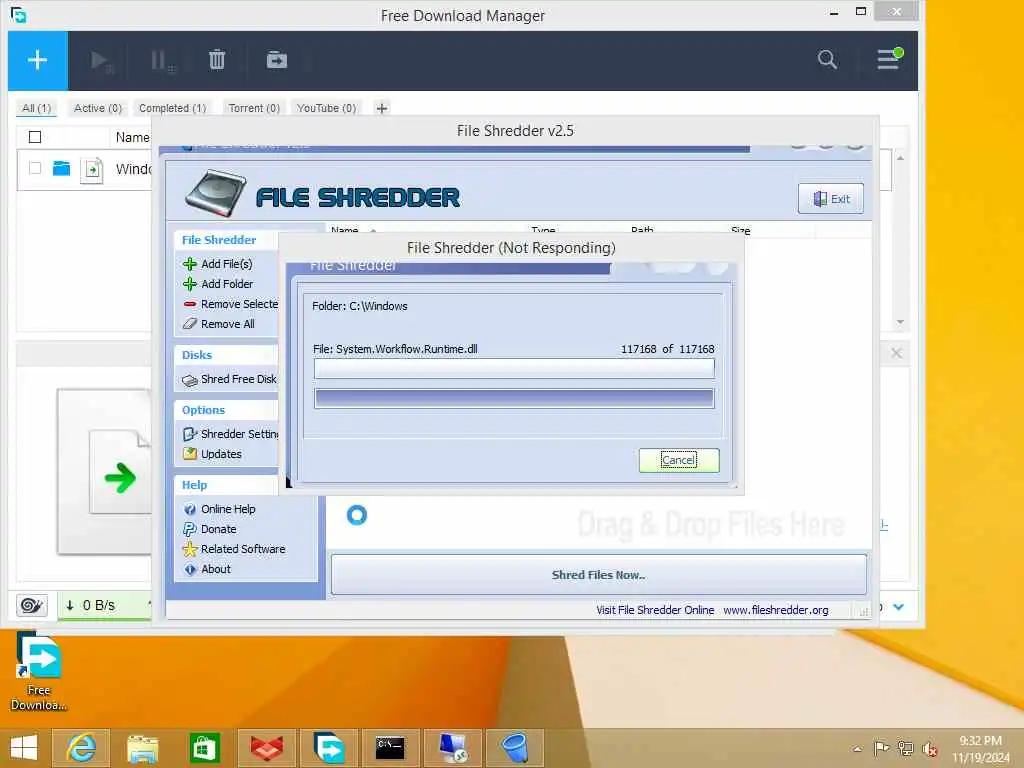Click Remove All in the sidebar
Viewport: 1024px width, 768px height.
pyautogui.click(x=227, y=324)
